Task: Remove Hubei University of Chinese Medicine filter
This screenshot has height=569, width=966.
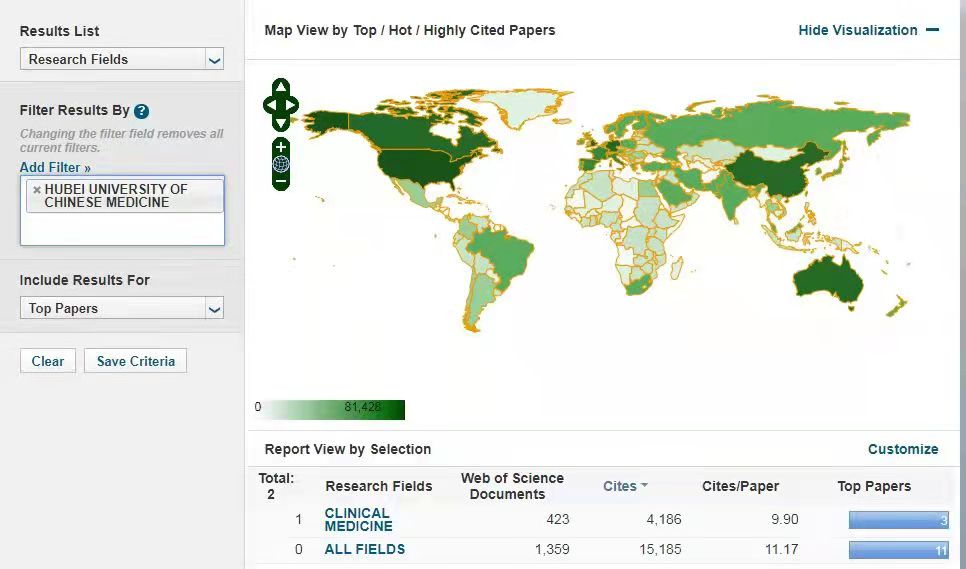Action: tap(37, 189)
